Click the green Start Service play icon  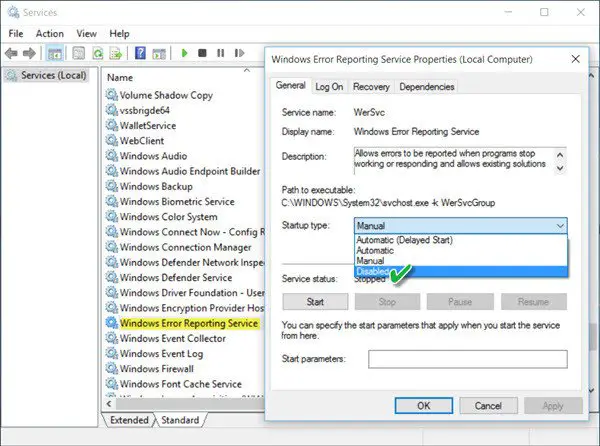184,53
